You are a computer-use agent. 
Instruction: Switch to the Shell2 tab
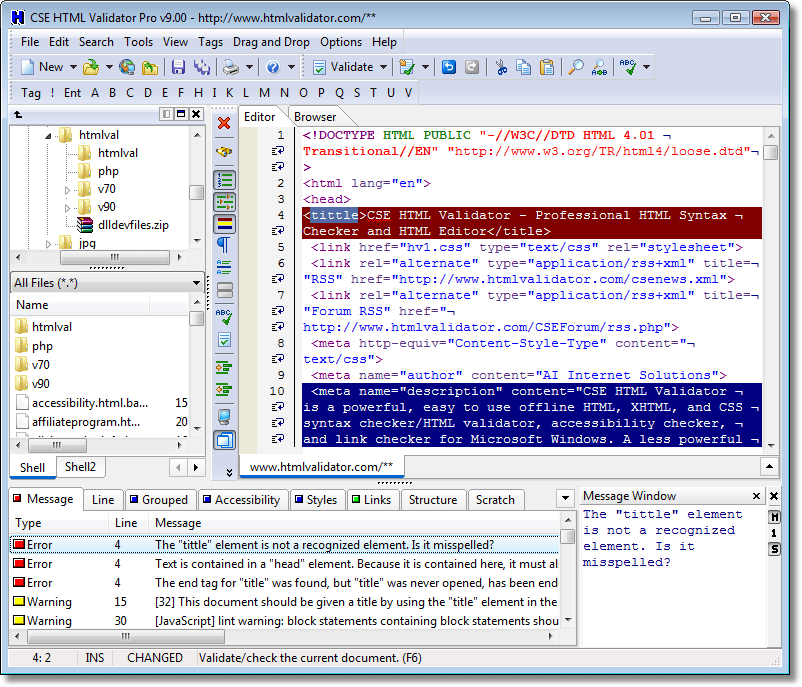click(x=80, y=467)
